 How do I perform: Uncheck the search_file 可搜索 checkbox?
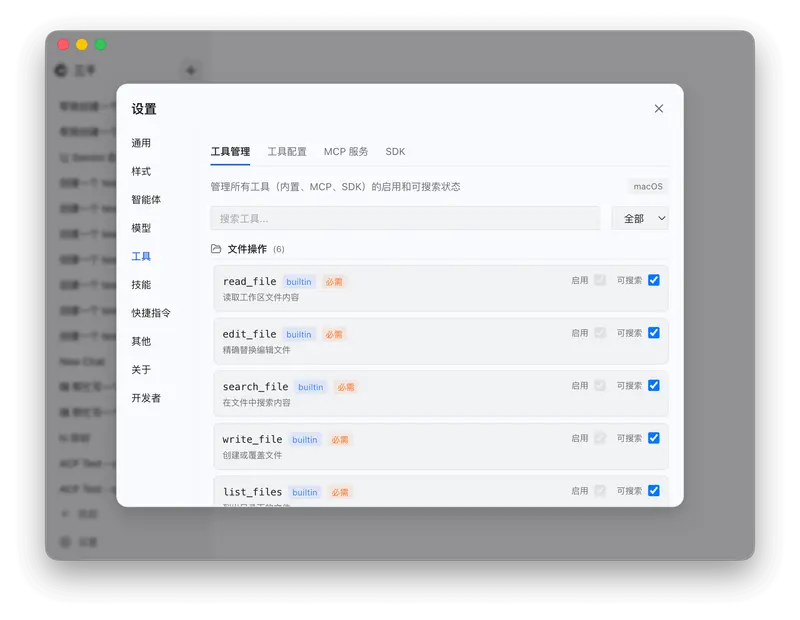tap(655, 385)
